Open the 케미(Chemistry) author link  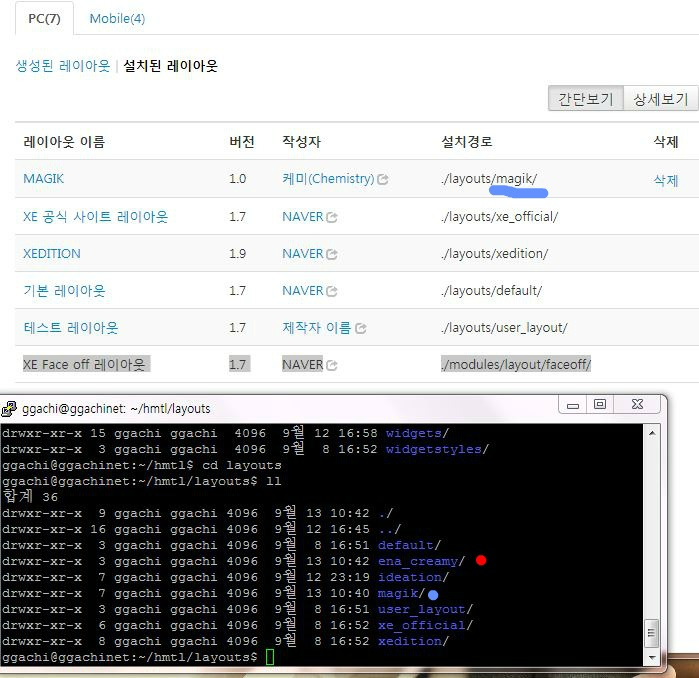[x=328, y=179]
